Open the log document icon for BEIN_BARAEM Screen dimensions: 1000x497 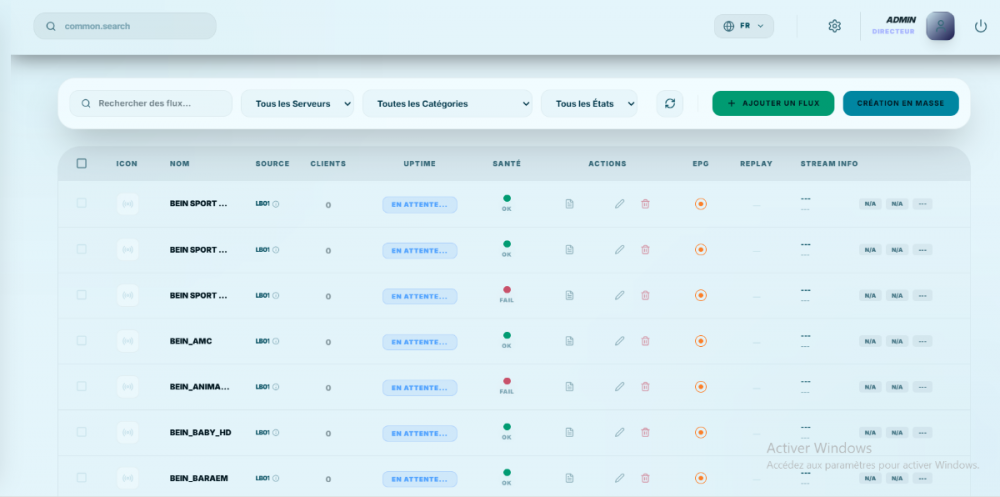(570, 478)
